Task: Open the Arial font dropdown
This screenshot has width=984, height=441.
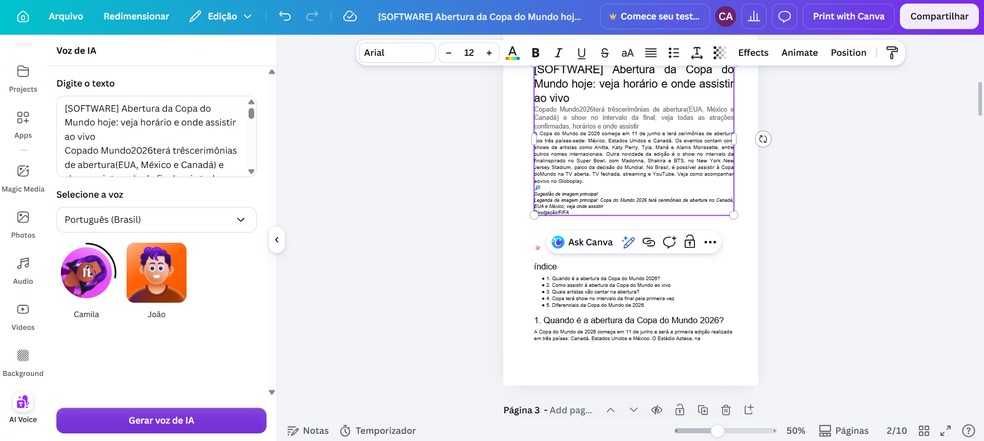Action: click(x=397, y=53)
